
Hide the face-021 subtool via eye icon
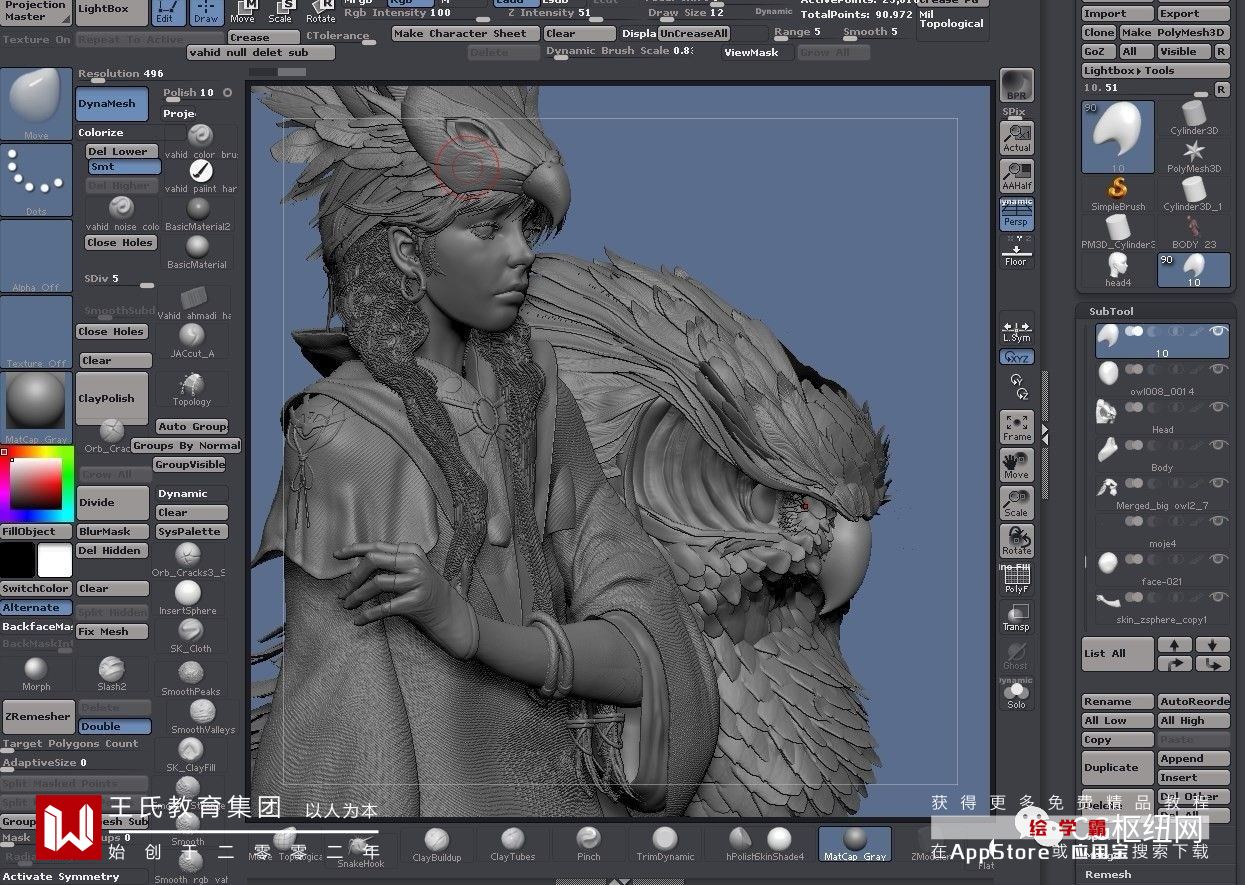click(x=1218, y=559)
